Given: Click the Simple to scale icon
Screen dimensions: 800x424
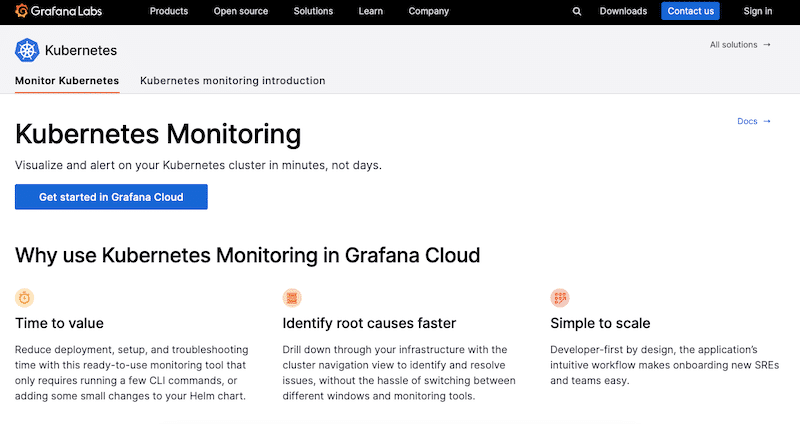Looking at the screenshot, I should tap(560, 297).
